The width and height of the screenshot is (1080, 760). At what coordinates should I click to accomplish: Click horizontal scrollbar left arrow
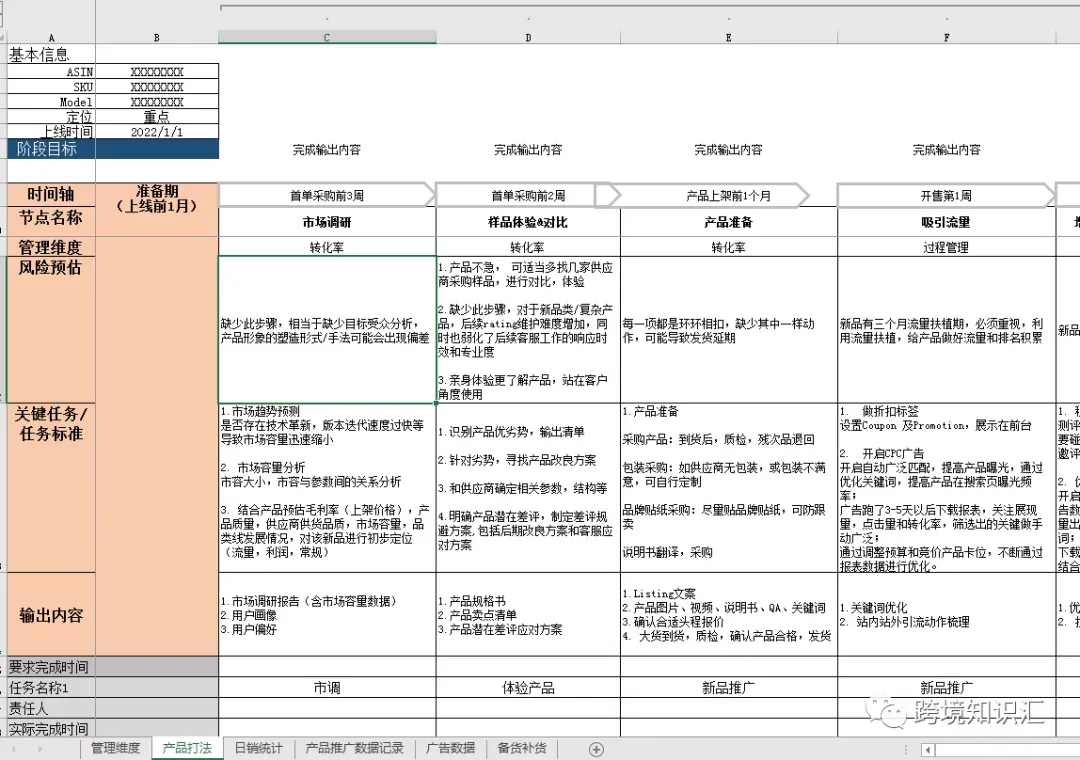pyautogui.click(x=928, y=750)
